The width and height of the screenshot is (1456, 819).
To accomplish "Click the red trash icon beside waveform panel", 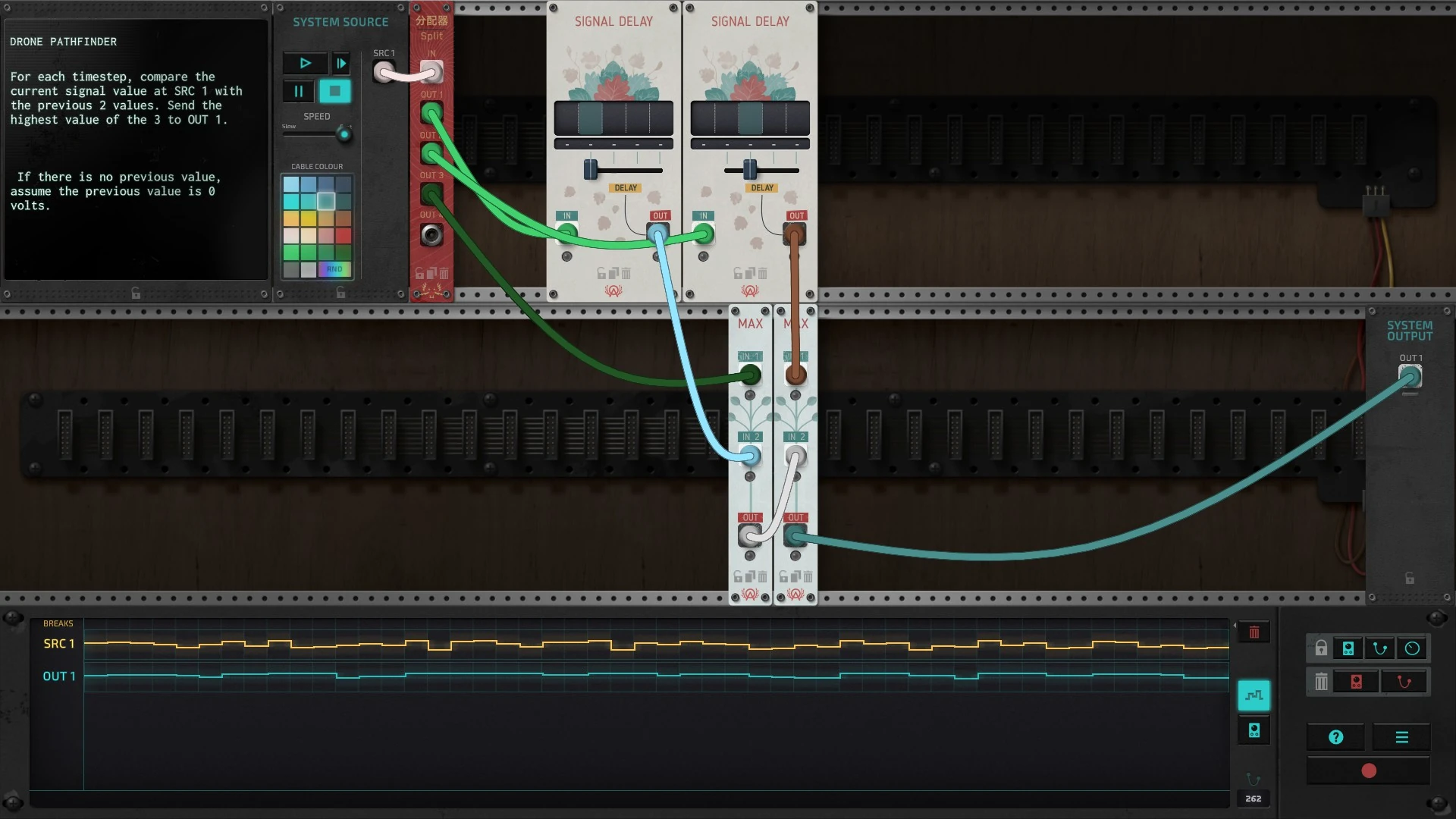I will coord(1254,632).
